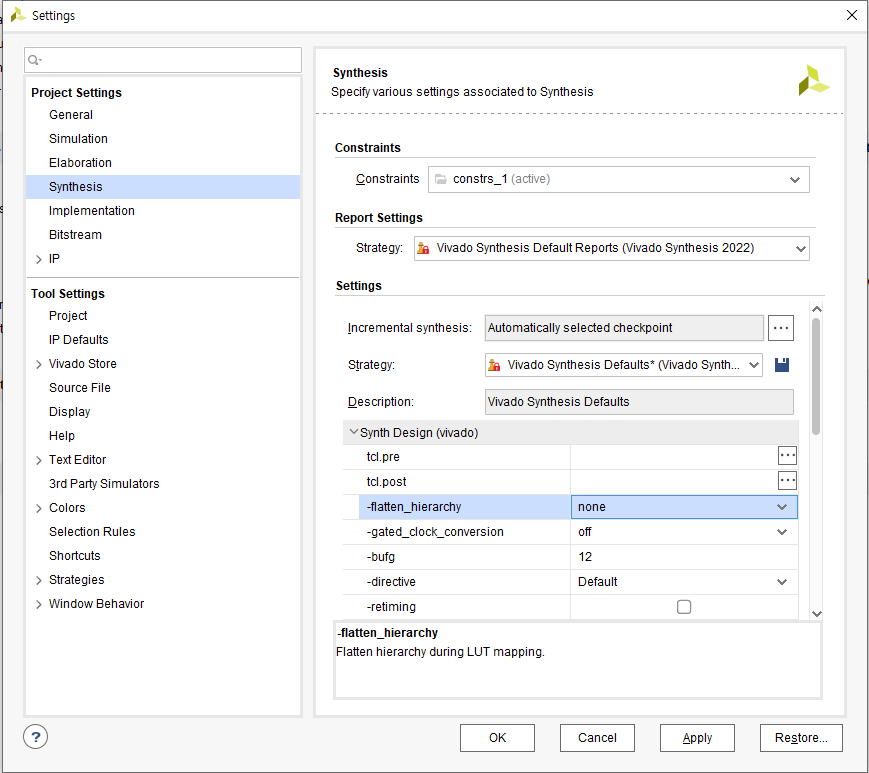Open tcl.pre file browser ellipsis

787,455
